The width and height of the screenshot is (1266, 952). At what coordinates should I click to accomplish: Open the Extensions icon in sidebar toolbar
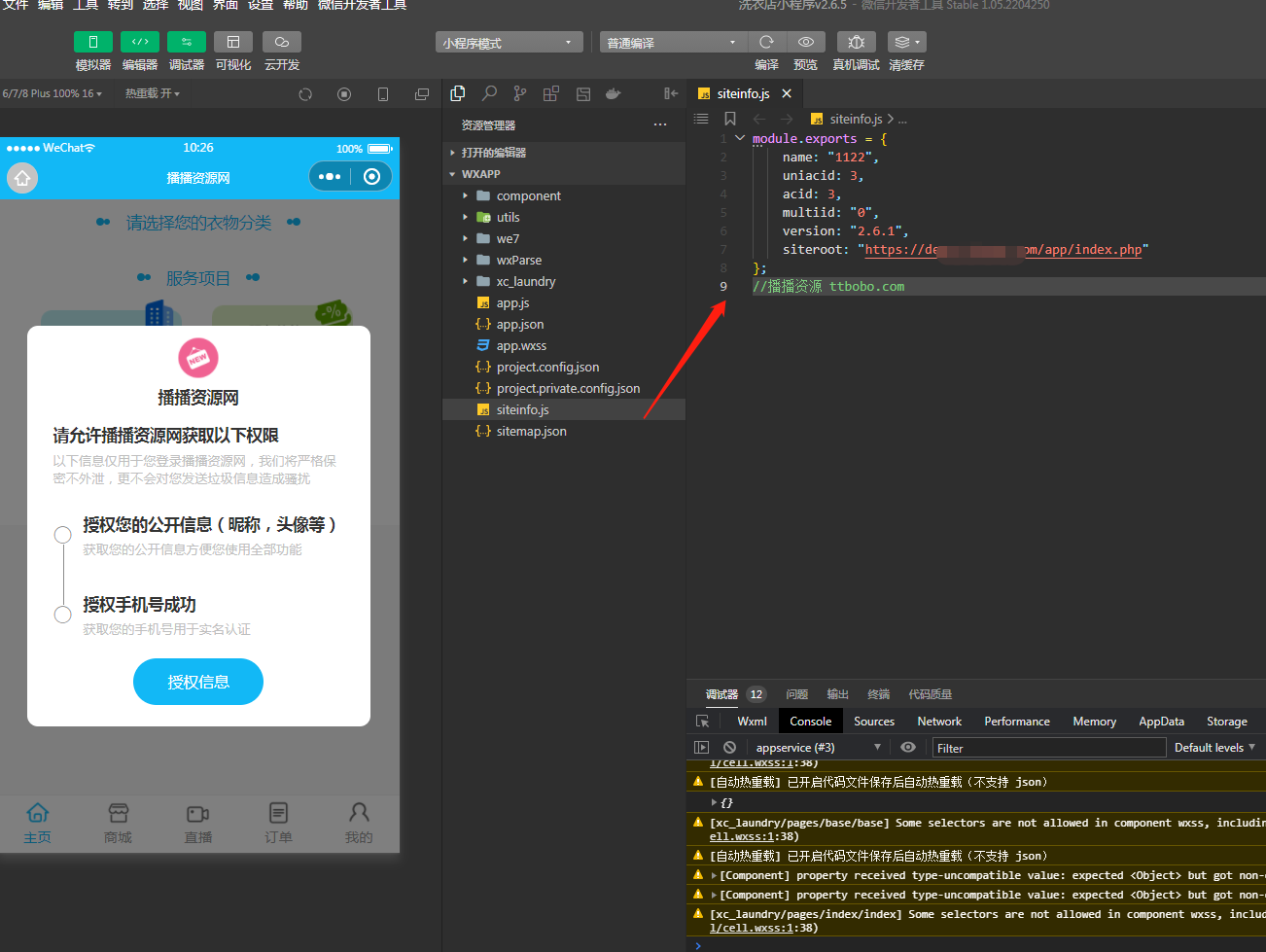(x=551, y=93)
